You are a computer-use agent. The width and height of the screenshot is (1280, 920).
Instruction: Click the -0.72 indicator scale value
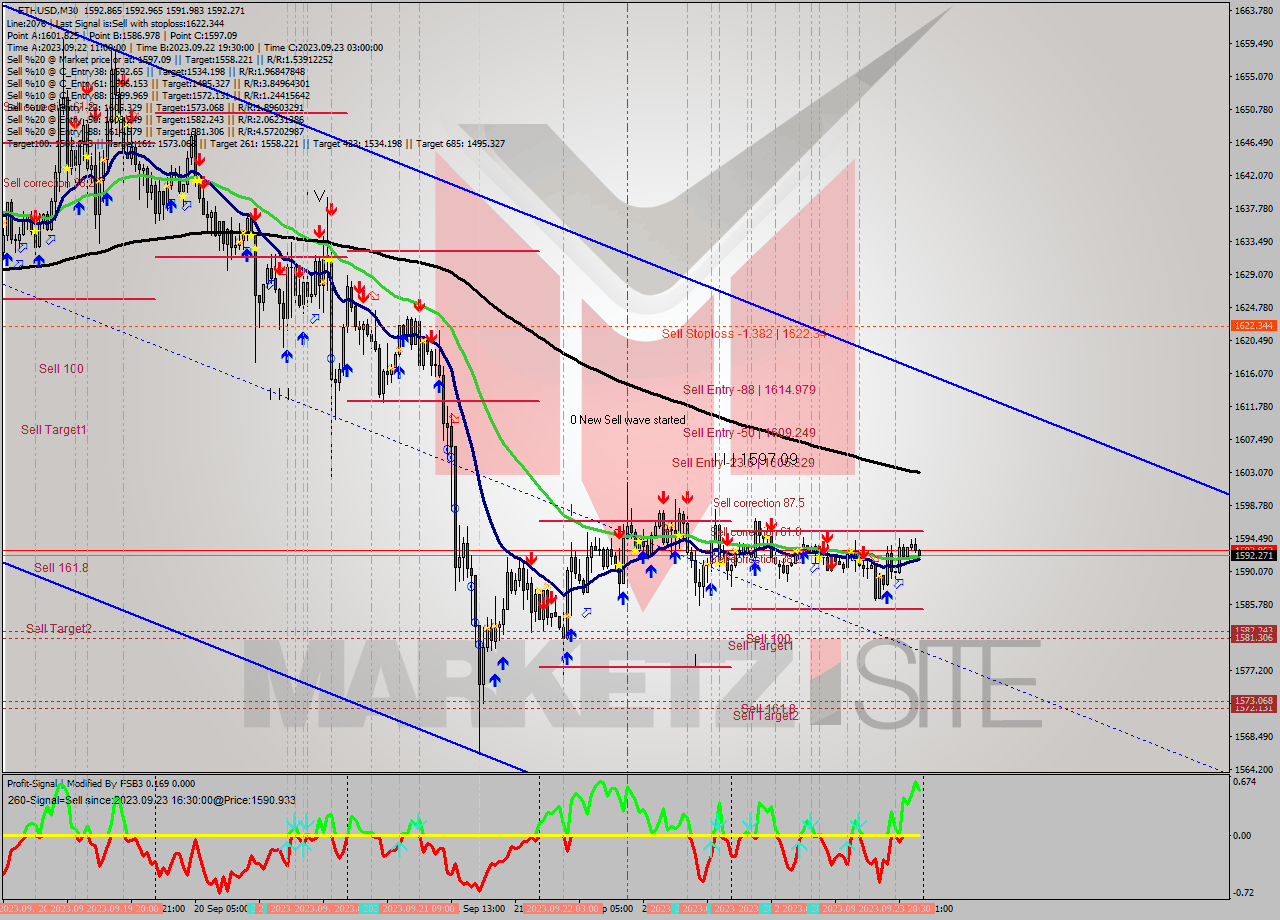pos(1245,892)
